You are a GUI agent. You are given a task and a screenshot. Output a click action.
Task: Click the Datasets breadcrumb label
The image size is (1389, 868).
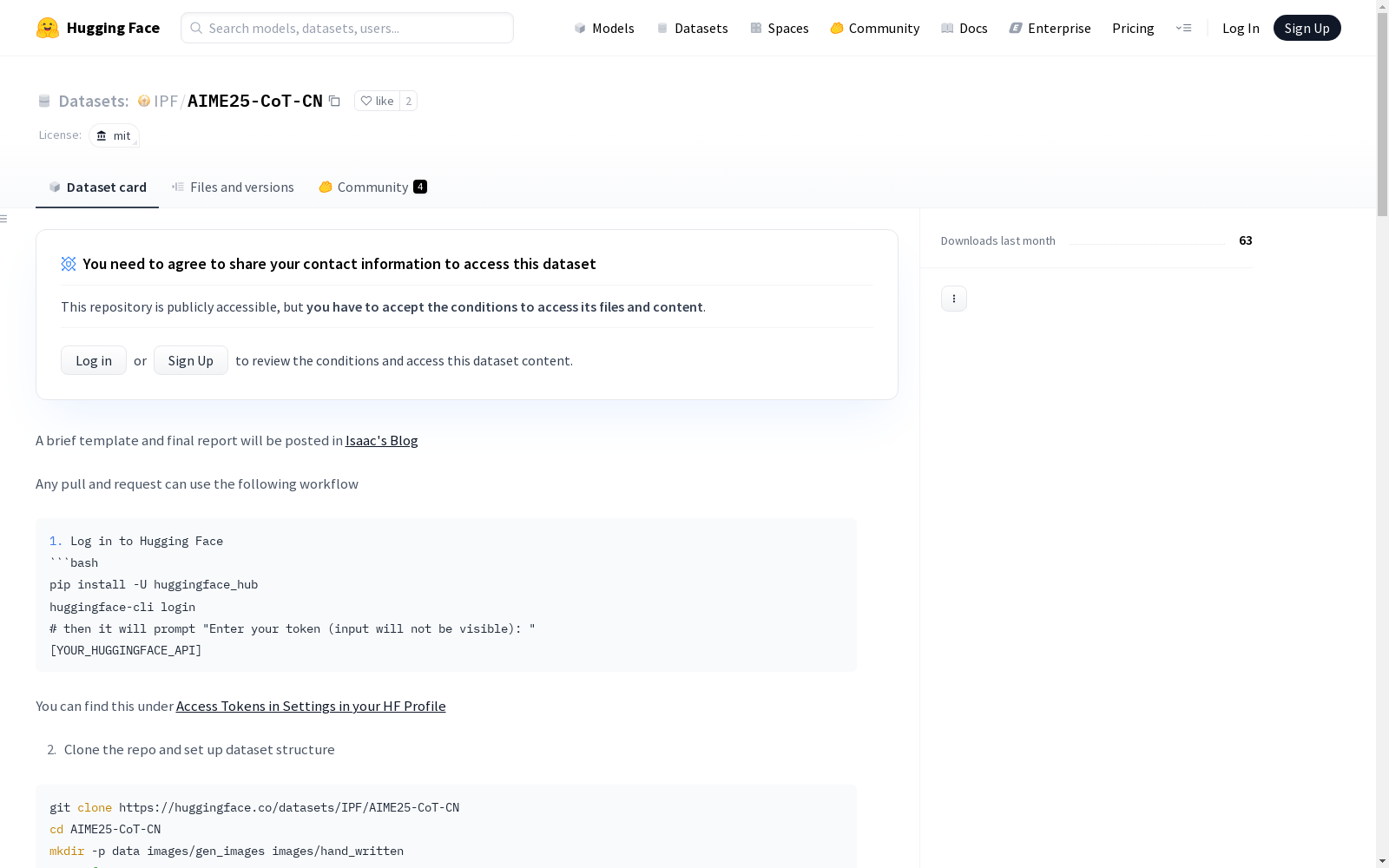[x=94, y=101]
